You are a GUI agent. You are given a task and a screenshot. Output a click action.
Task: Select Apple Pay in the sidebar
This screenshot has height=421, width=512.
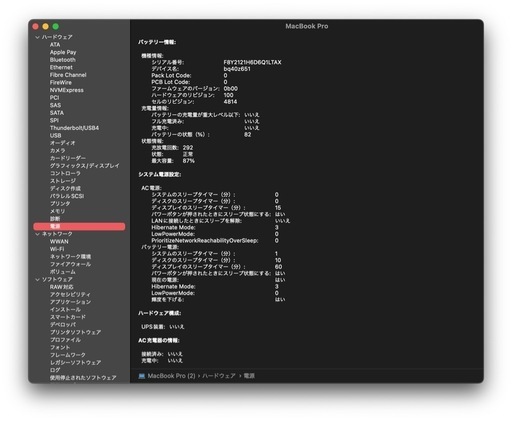(x=63, y=52)
